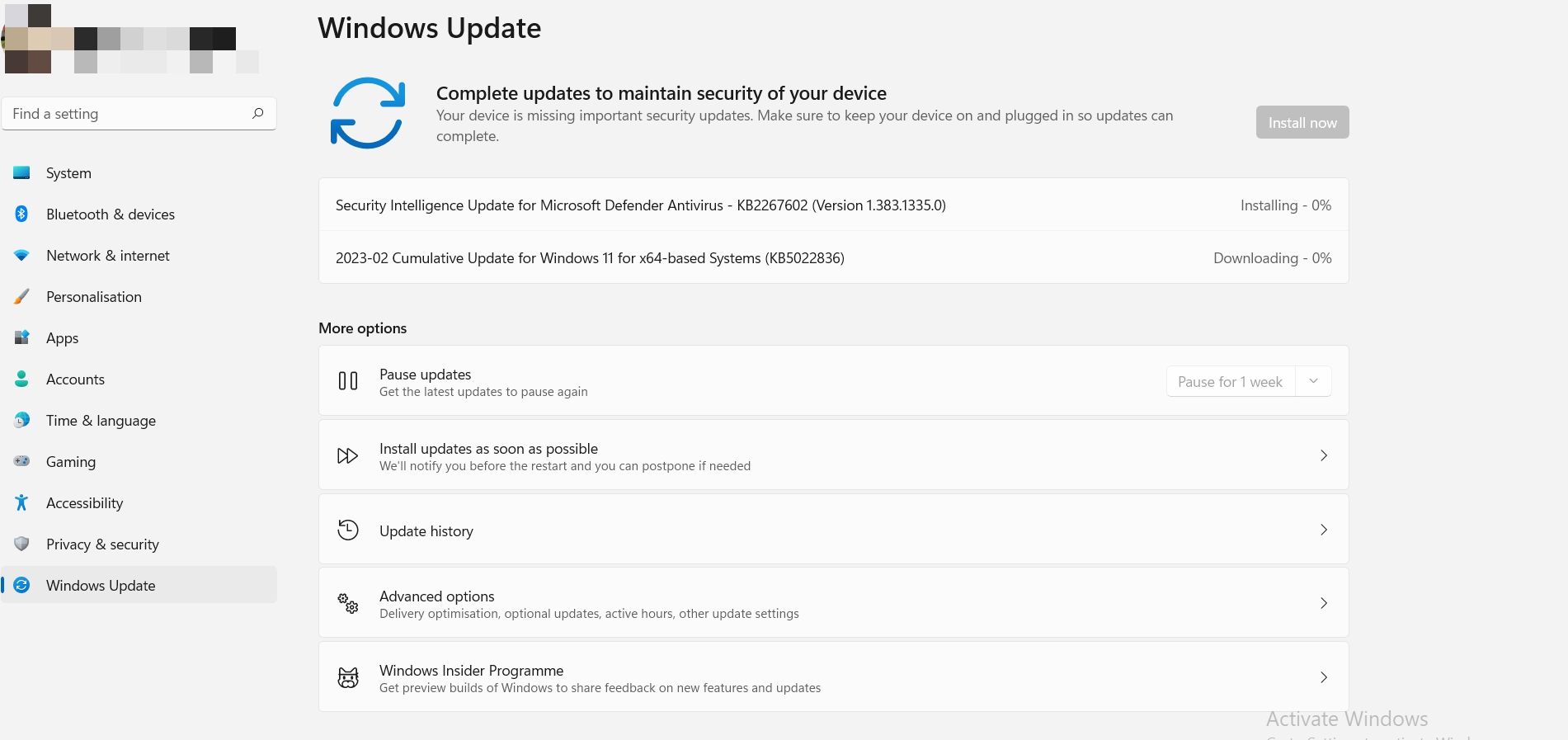Open the Windows Insider Programme chevron
Screen dimensions: 1568x740
pyautogui.click(x=1324, y=677)
